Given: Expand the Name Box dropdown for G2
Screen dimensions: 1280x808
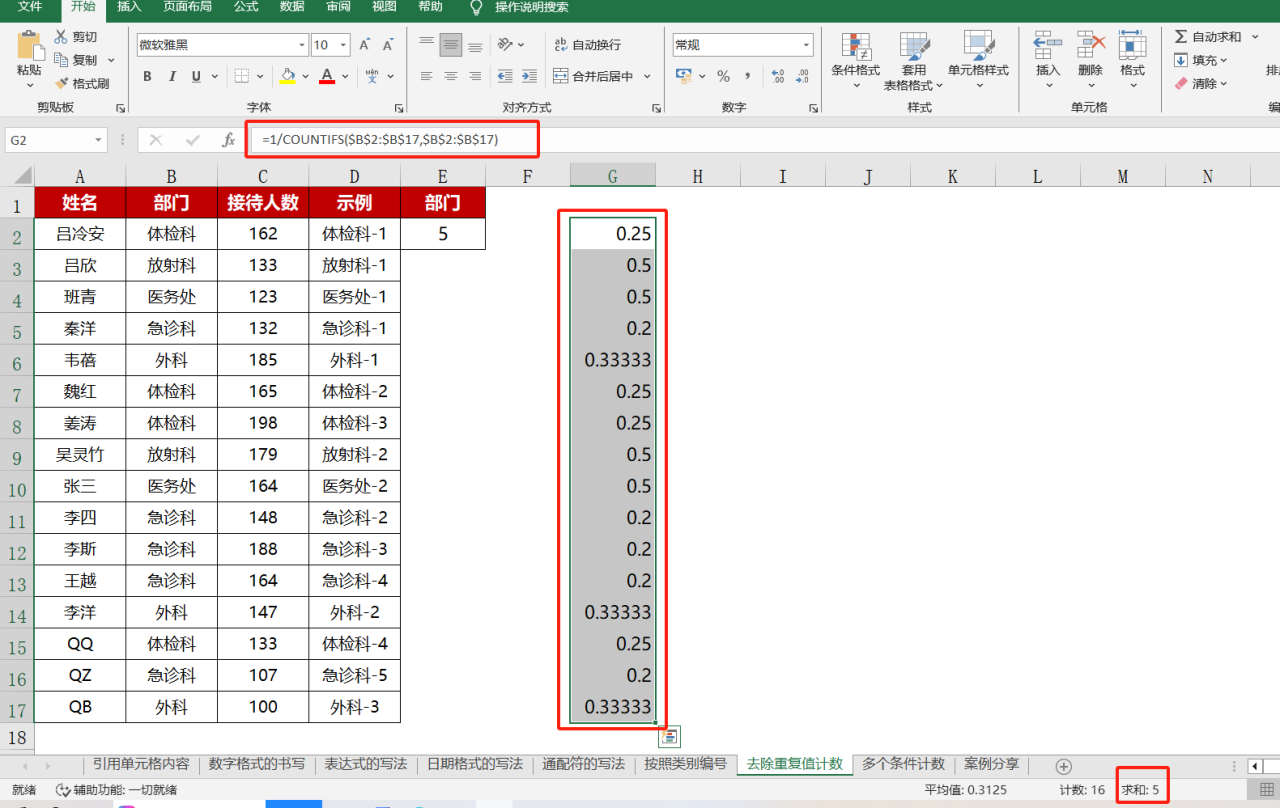Looking at the screenshot, I should (98, 141).
